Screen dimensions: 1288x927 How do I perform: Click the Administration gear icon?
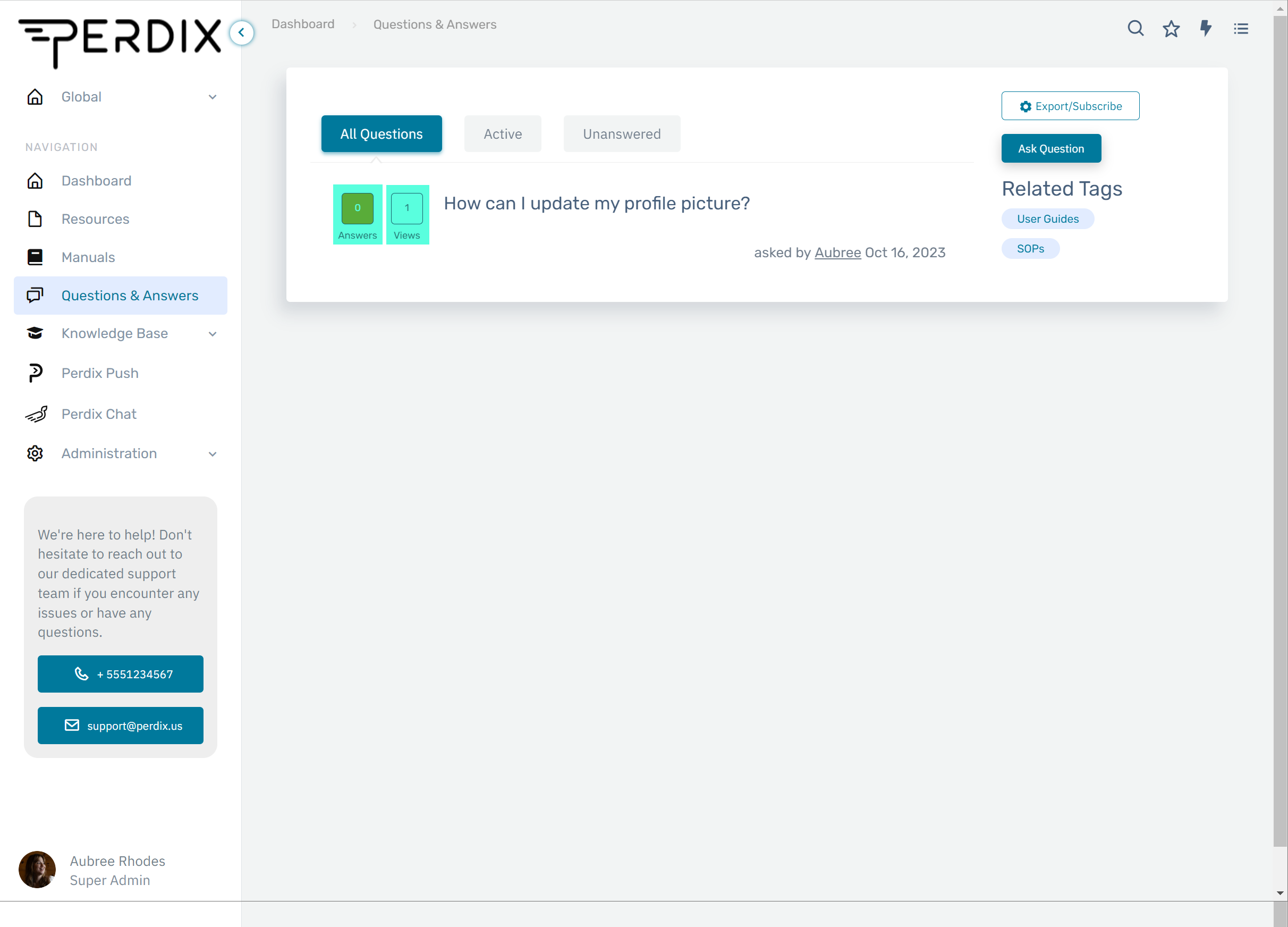point(35,453)
